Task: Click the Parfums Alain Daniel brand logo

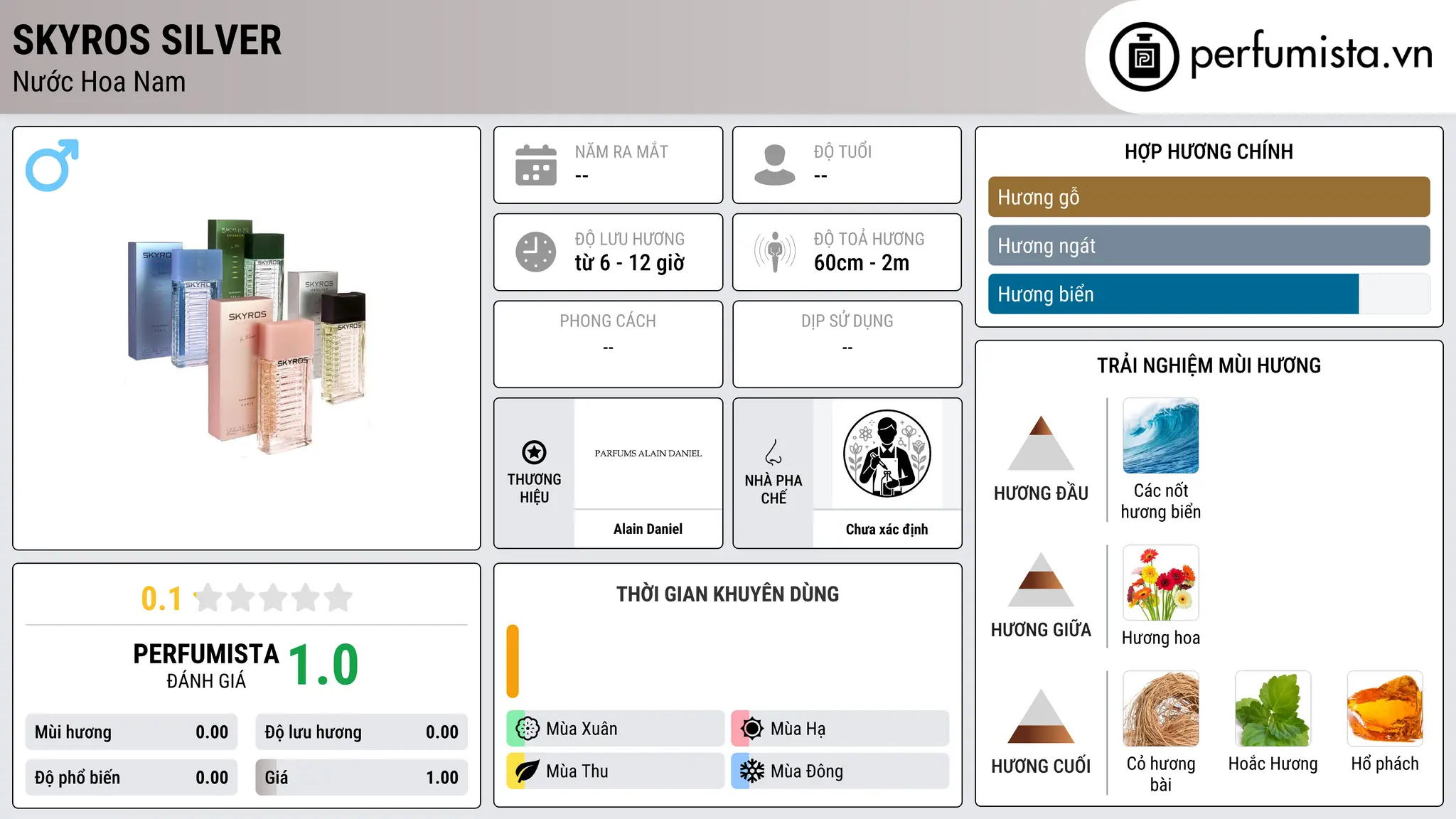Action: pyautogui.click(x=648, y=453)
